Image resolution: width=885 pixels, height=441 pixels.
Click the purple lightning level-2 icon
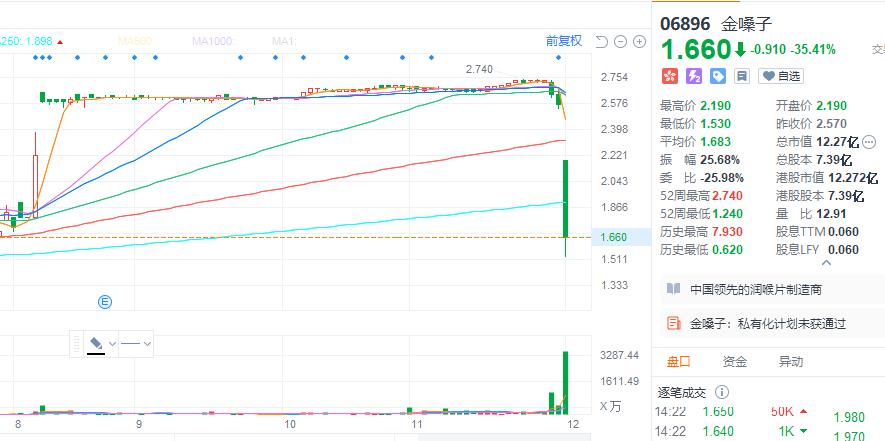pos(694,76)
